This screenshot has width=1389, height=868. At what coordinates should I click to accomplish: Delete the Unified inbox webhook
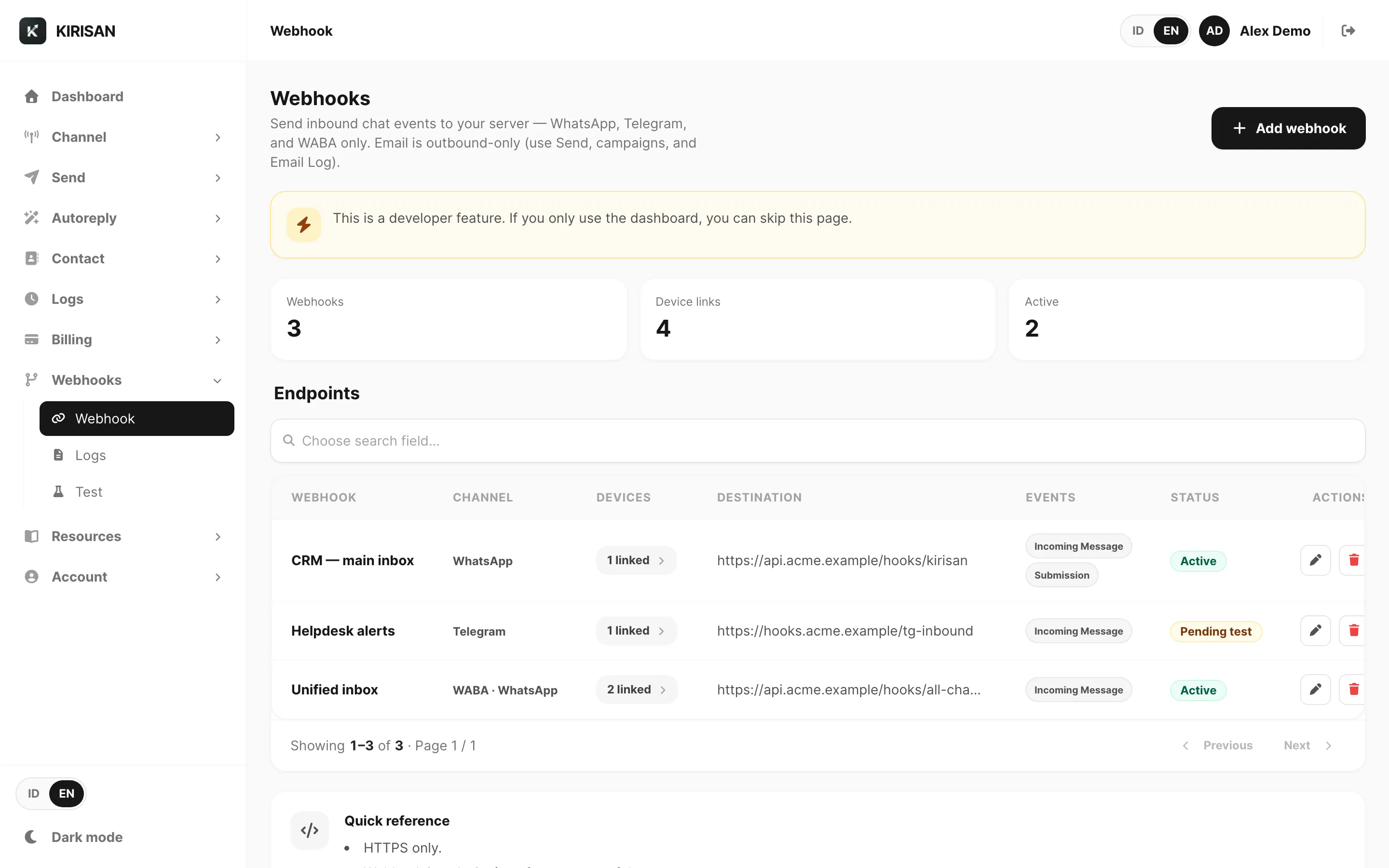coord(1353,690)
